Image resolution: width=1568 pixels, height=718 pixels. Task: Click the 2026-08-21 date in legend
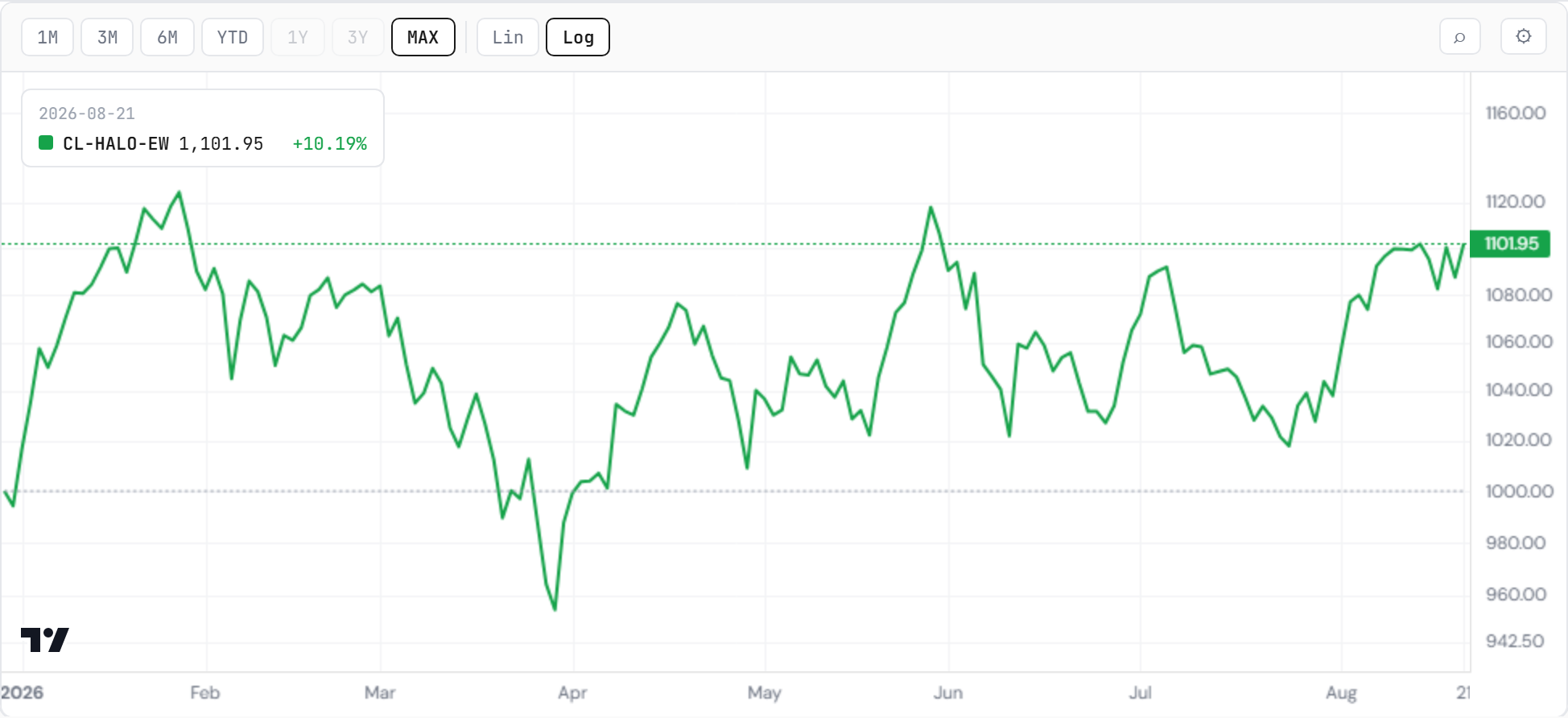pos(87,113)
